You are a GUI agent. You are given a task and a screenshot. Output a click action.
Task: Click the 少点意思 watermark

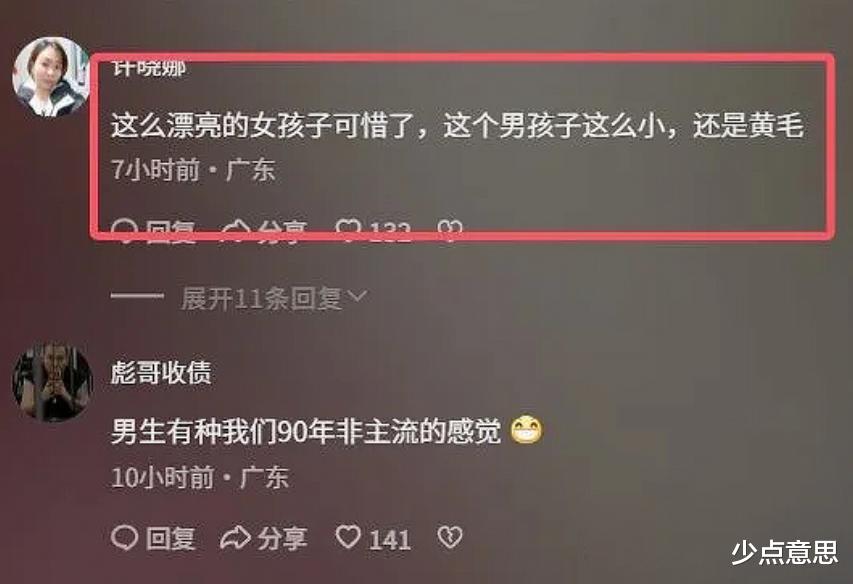pos(784,553)
